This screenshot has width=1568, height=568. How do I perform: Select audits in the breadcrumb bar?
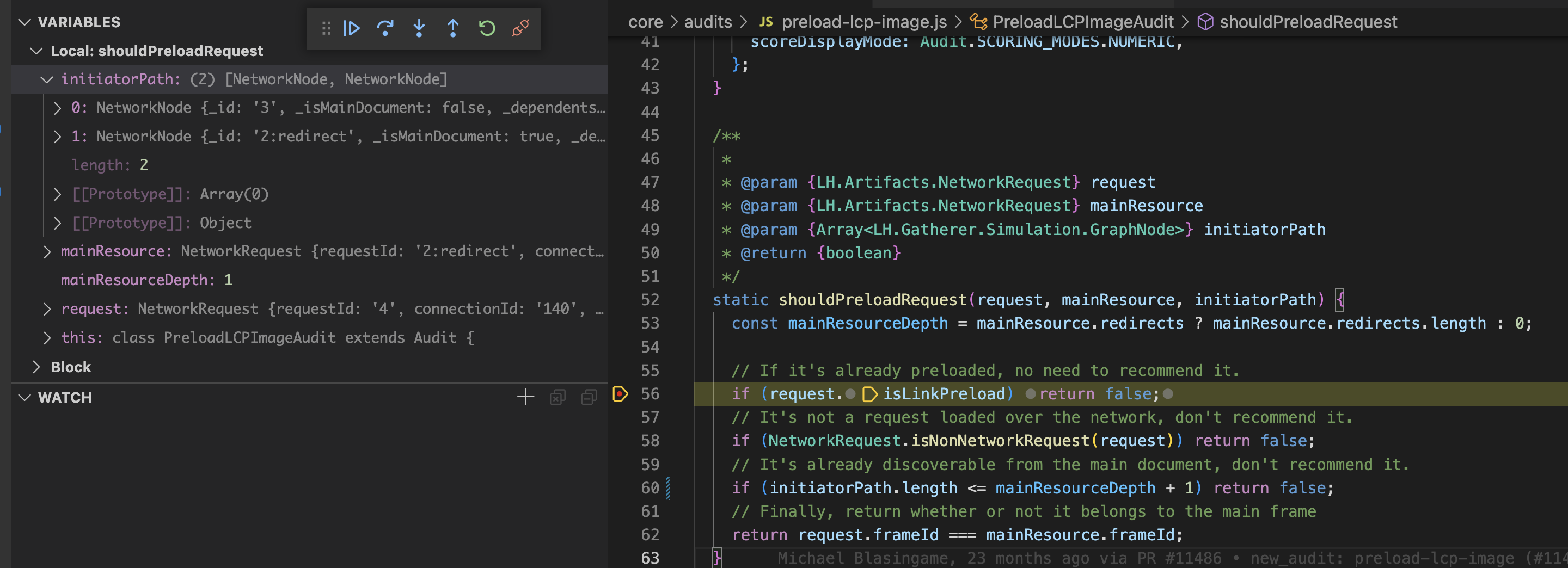pyautogui.click(x=708, y=22)
